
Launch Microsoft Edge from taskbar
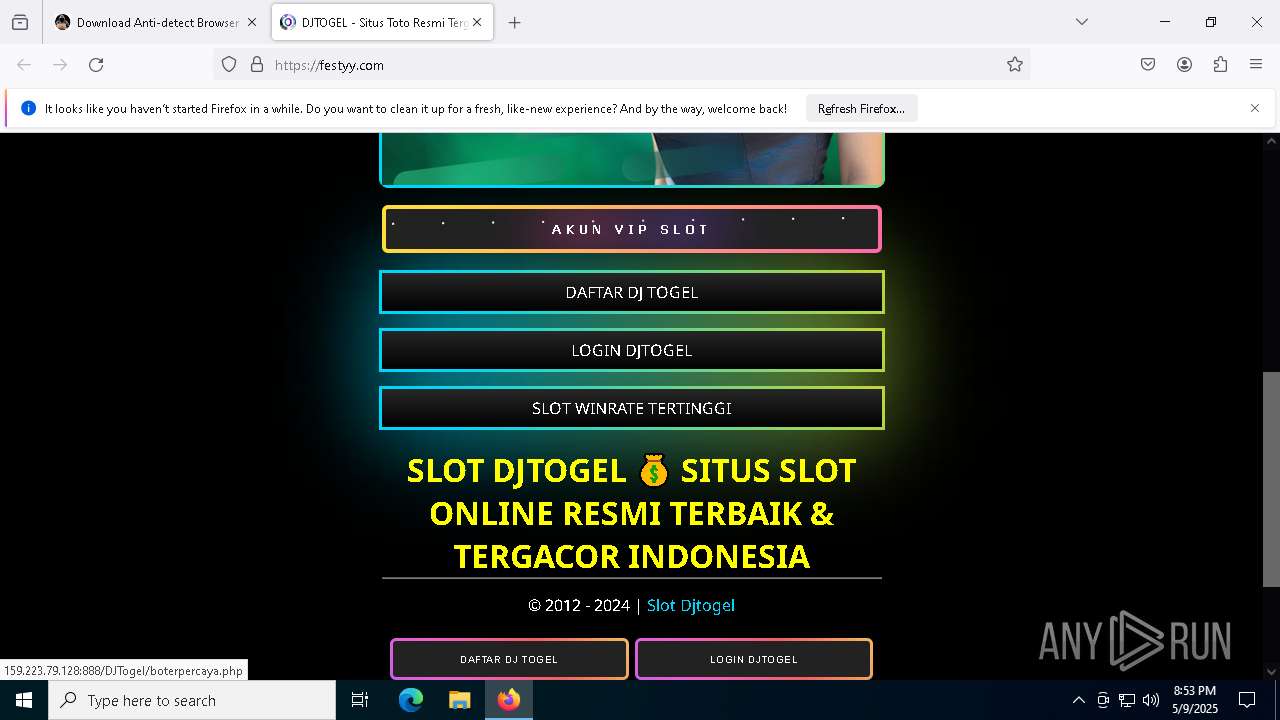pos(411,700)
